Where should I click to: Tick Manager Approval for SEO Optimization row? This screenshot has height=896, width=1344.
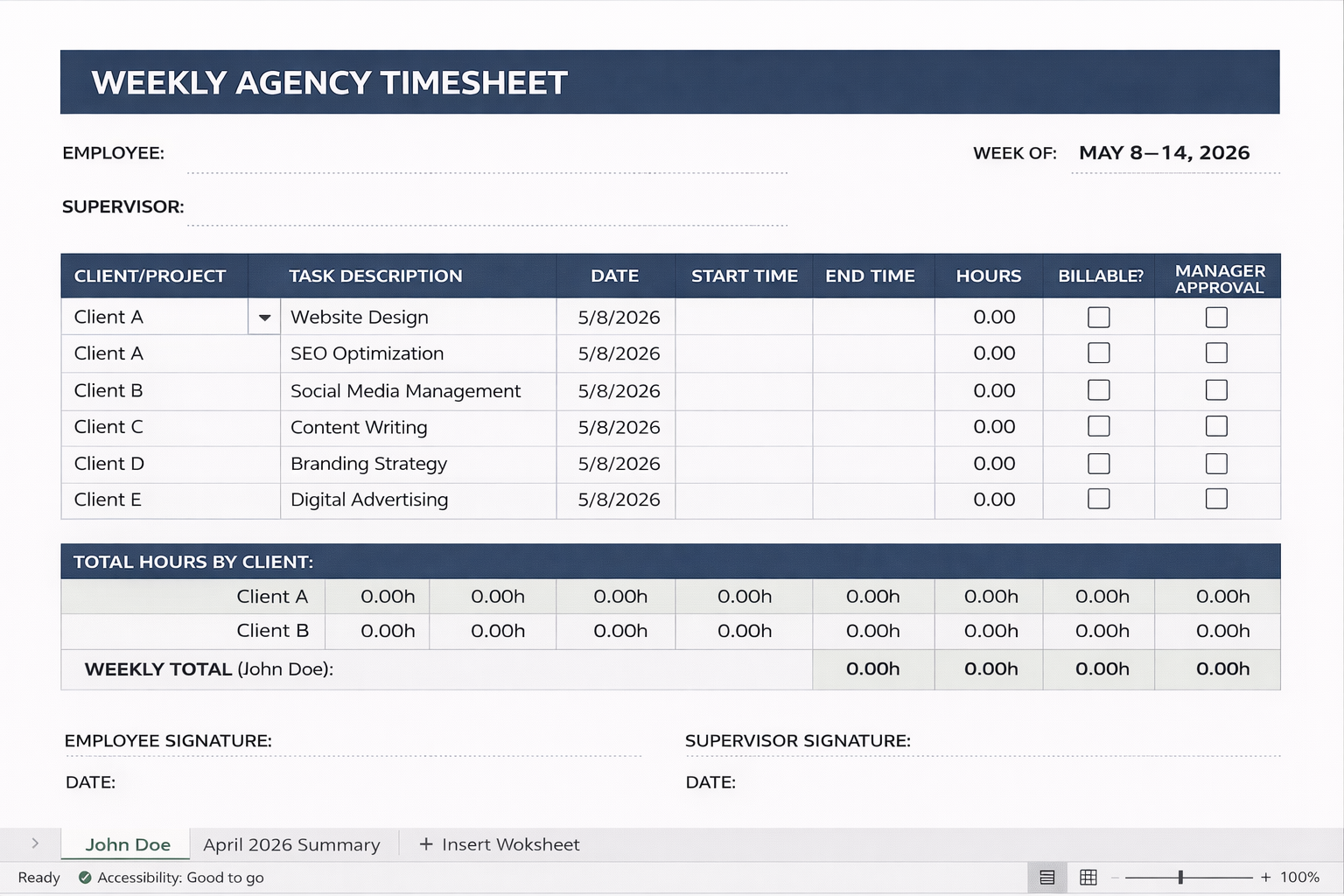pyautogui.click(x=1216, y=353)
